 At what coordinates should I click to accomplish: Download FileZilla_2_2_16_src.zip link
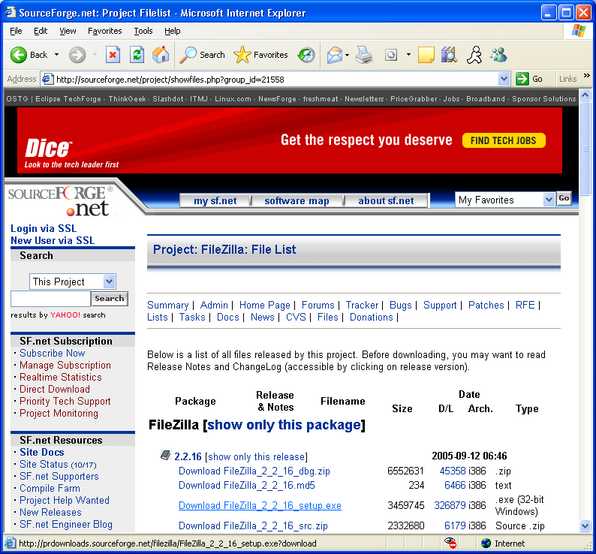[253, 526]
